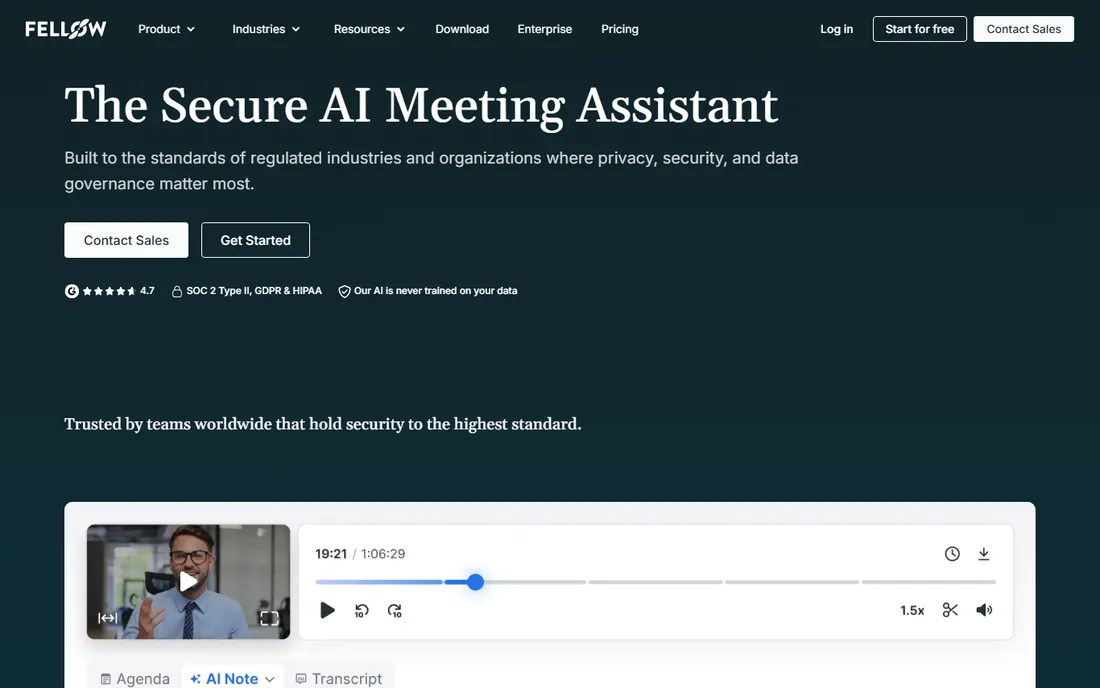The image size is (1100, 688).
Task: Click Contact Sales in the header
Action: (1024, 29)
